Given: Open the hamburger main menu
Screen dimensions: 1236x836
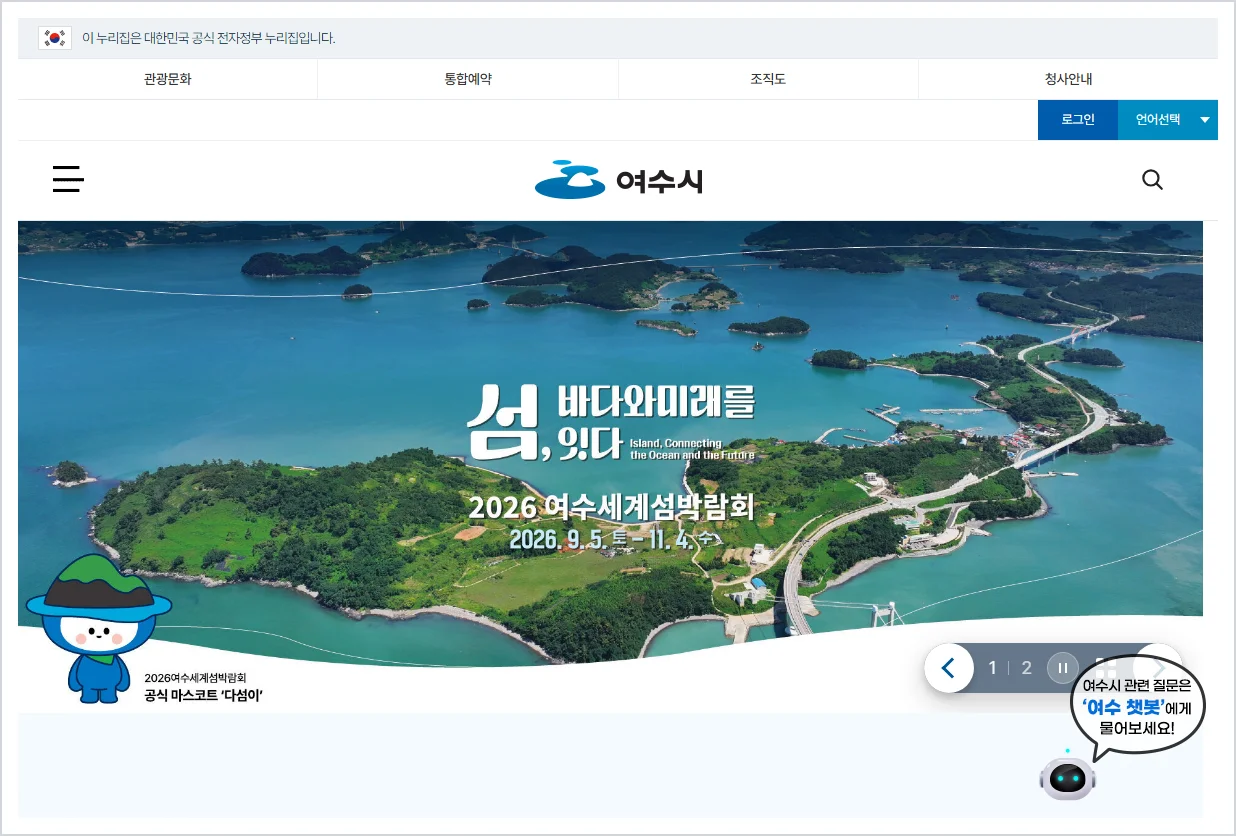Looking at the screenshot, I should [68, 180].
